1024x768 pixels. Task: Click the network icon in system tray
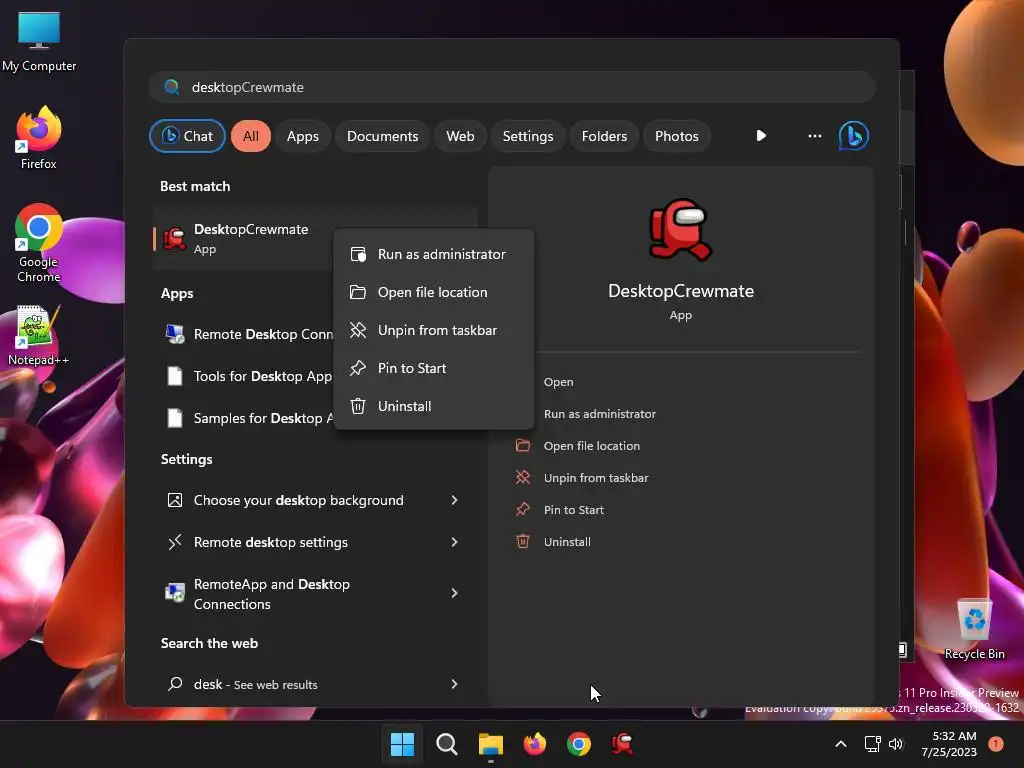click(x=872, y=744)
